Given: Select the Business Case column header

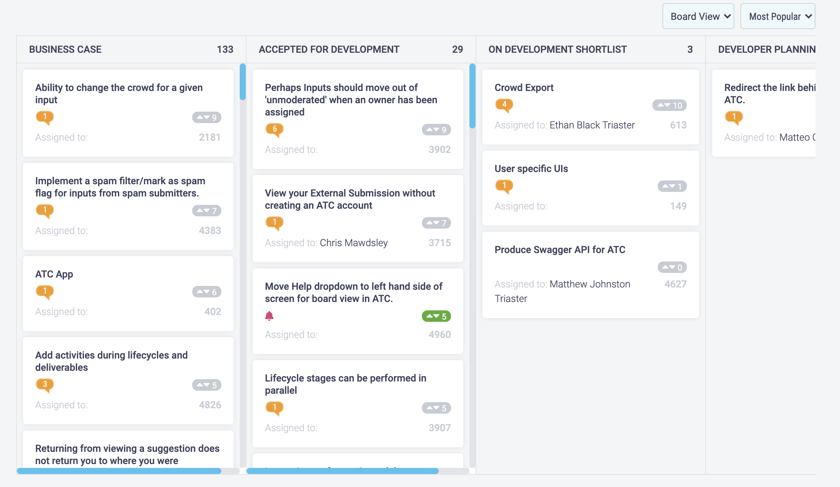Looking at the screenshot, I should click(65, 49).
